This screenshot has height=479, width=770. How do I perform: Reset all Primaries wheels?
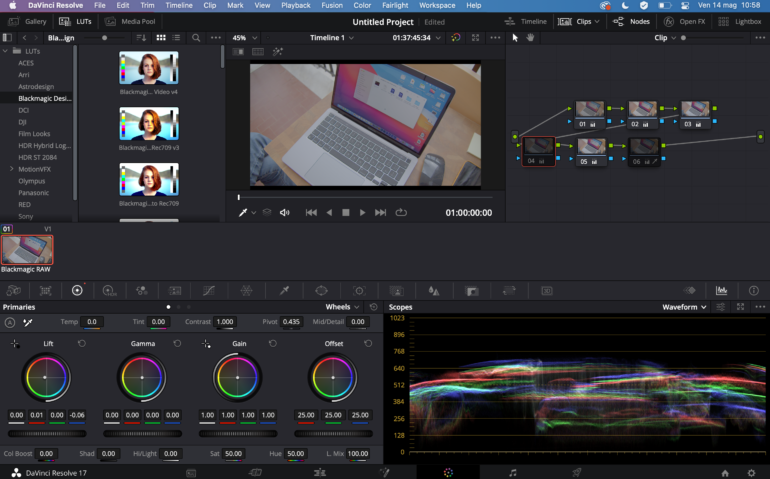374,307
